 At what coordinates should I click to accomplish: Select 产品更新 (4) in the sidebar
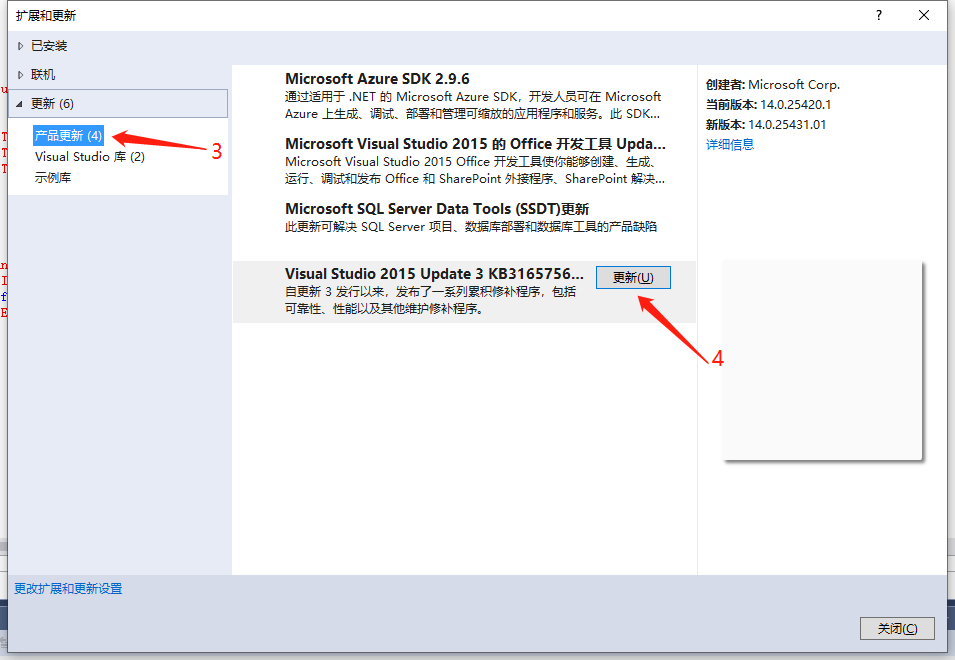coord(68,135)
